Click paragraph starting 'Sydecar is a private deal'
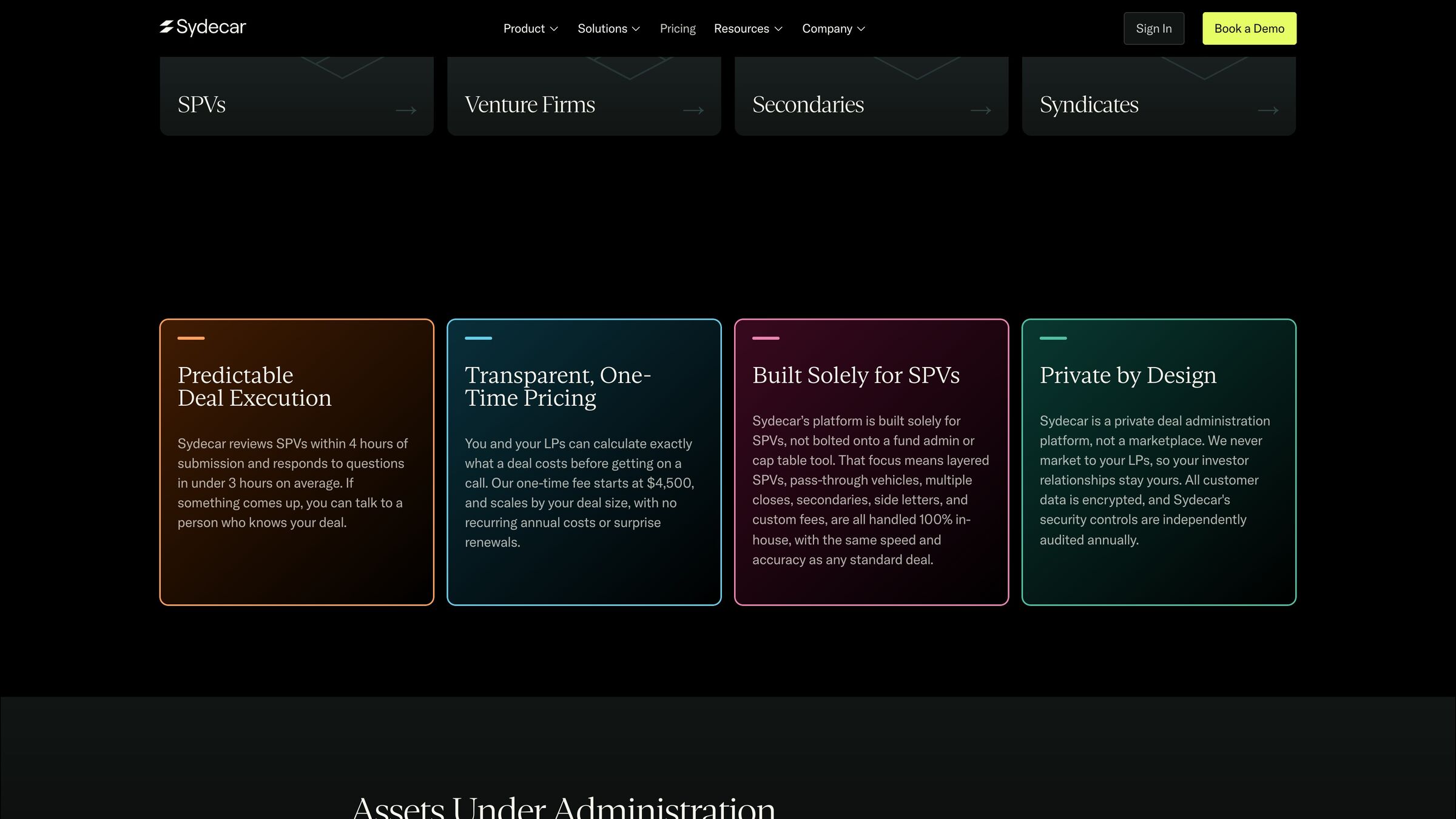This screenshot has width=1456, height=819. click(1154, 480)
